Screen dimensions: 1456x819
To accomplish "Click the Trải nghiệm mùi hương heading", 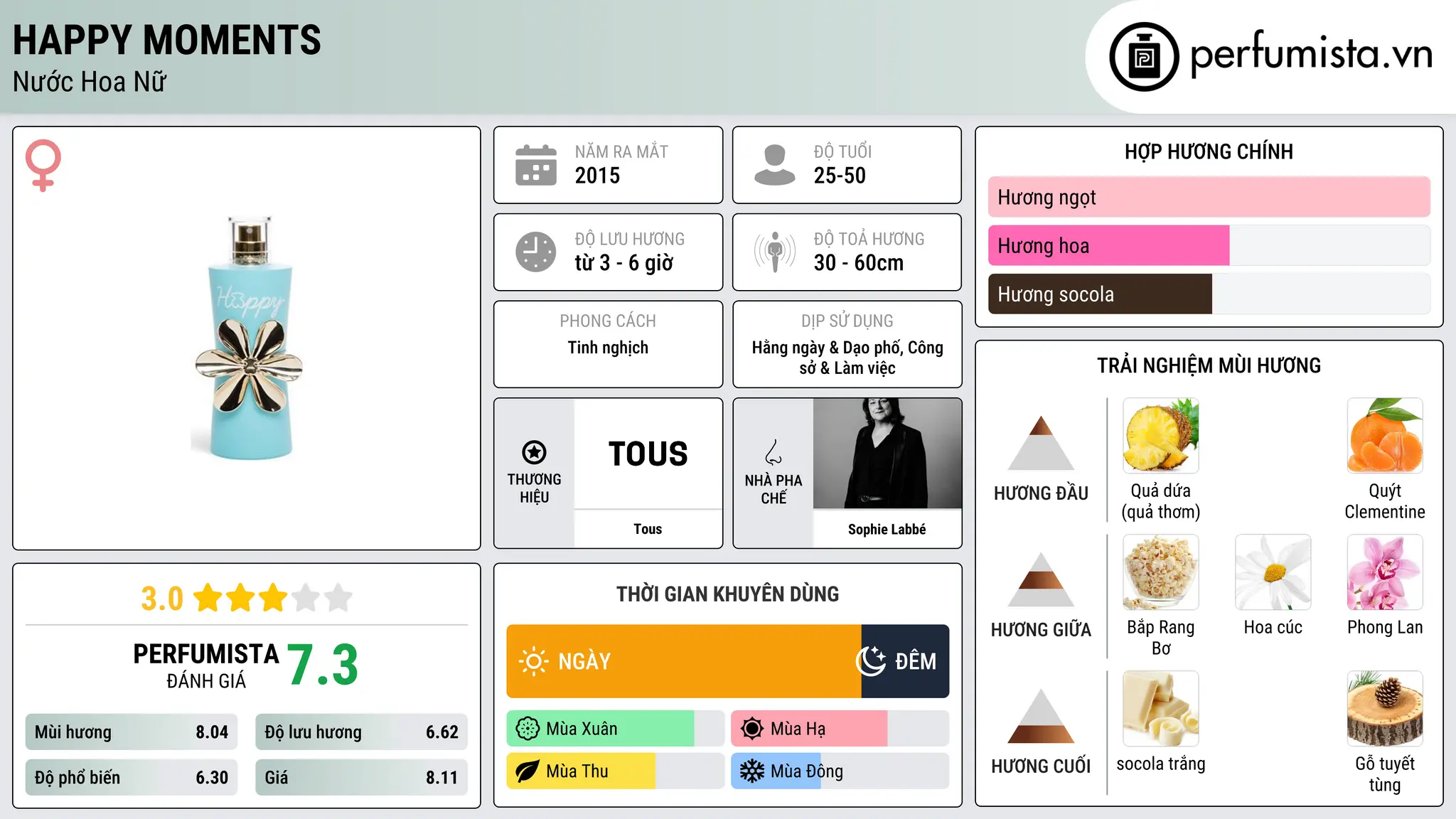I will click(x=1209, y=365).
